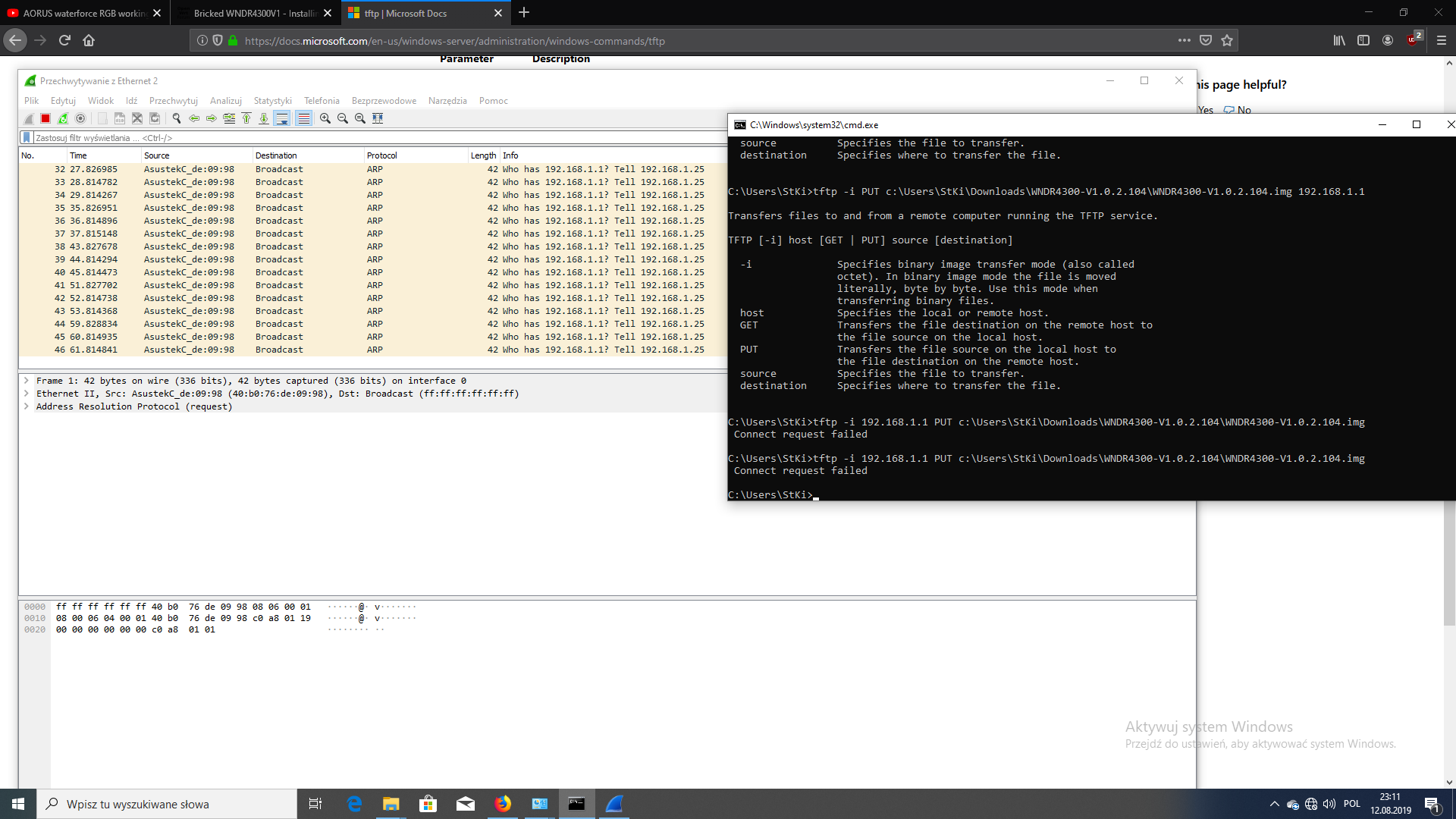Go to a specific packet icon
The image size is (1456, 819).
click(x=229, y=118)
